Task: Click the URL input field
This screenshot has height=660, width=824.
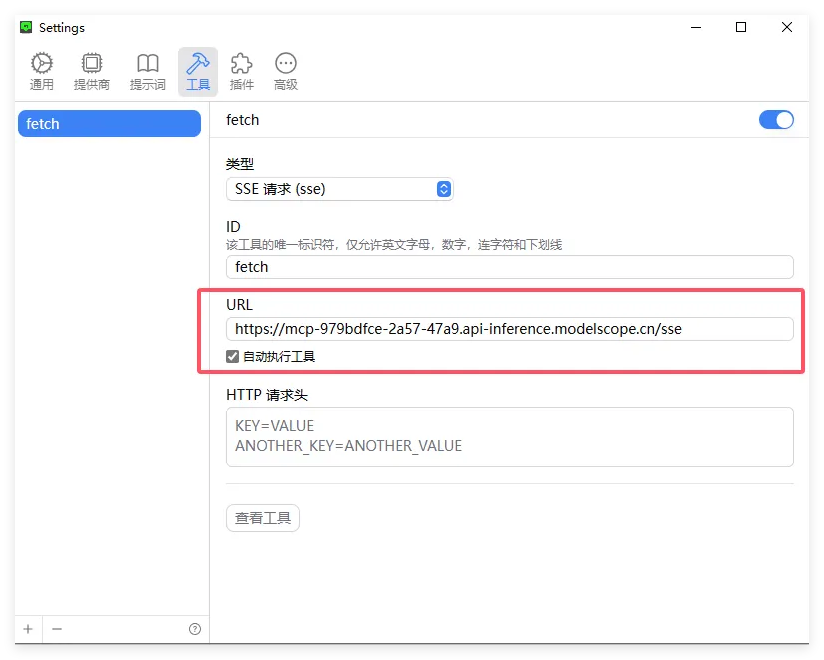Action: point(509,329)
